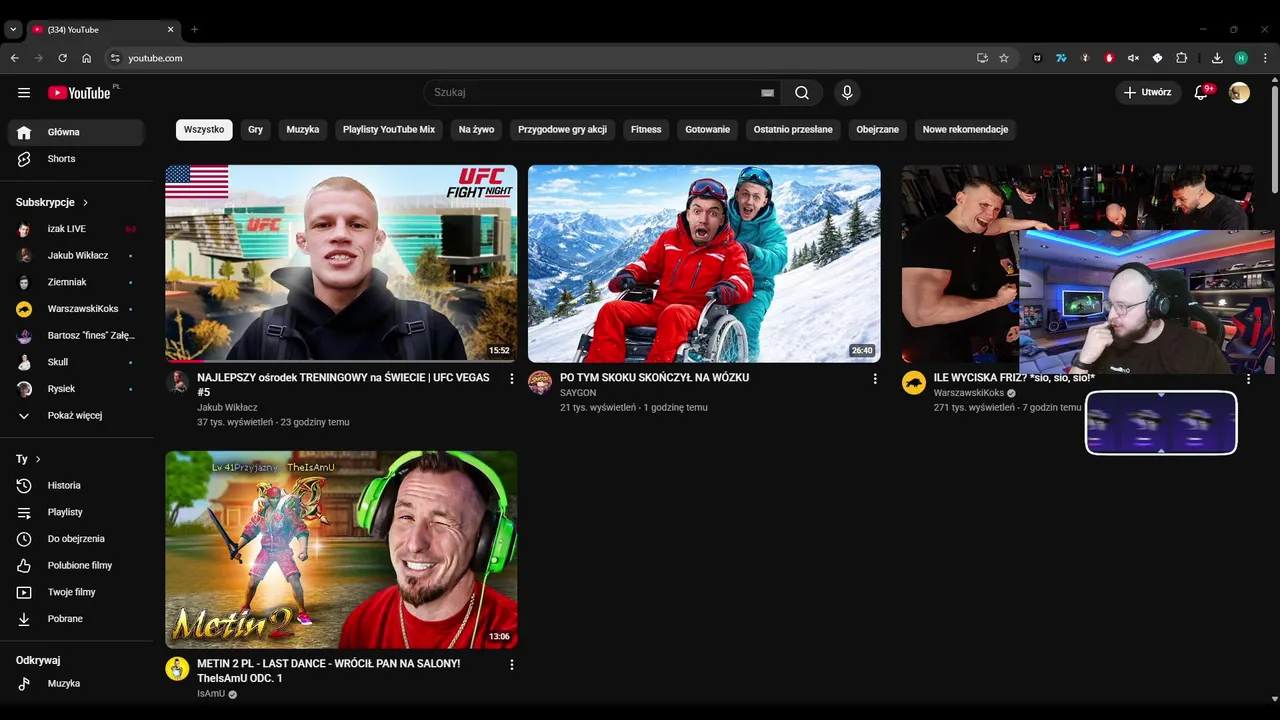Screen dimensions: 1280x720
Task: Open the Główna home sidebar item
Action: [x=76, y=132]
